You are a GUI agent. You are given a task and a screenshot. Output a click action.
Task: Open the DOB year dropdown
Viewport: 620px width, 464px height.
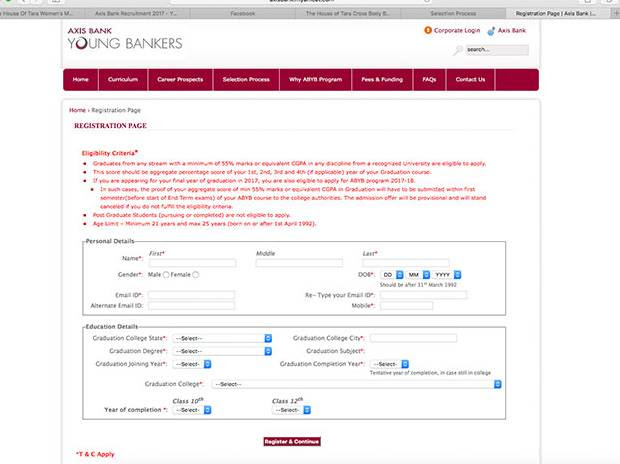(447, 275)
